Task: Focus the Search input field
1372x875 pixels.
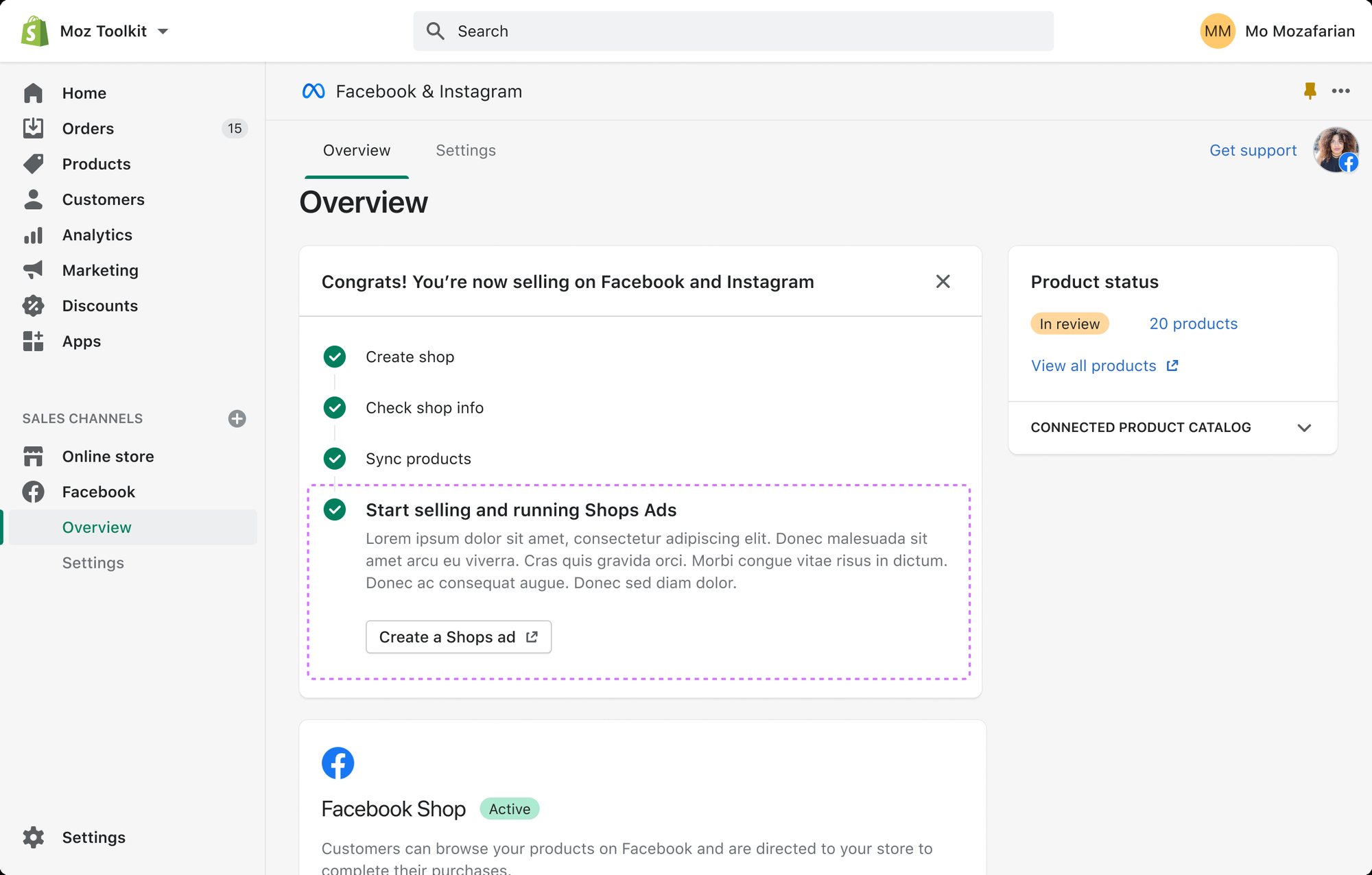Action: click(x=733, y=31)
